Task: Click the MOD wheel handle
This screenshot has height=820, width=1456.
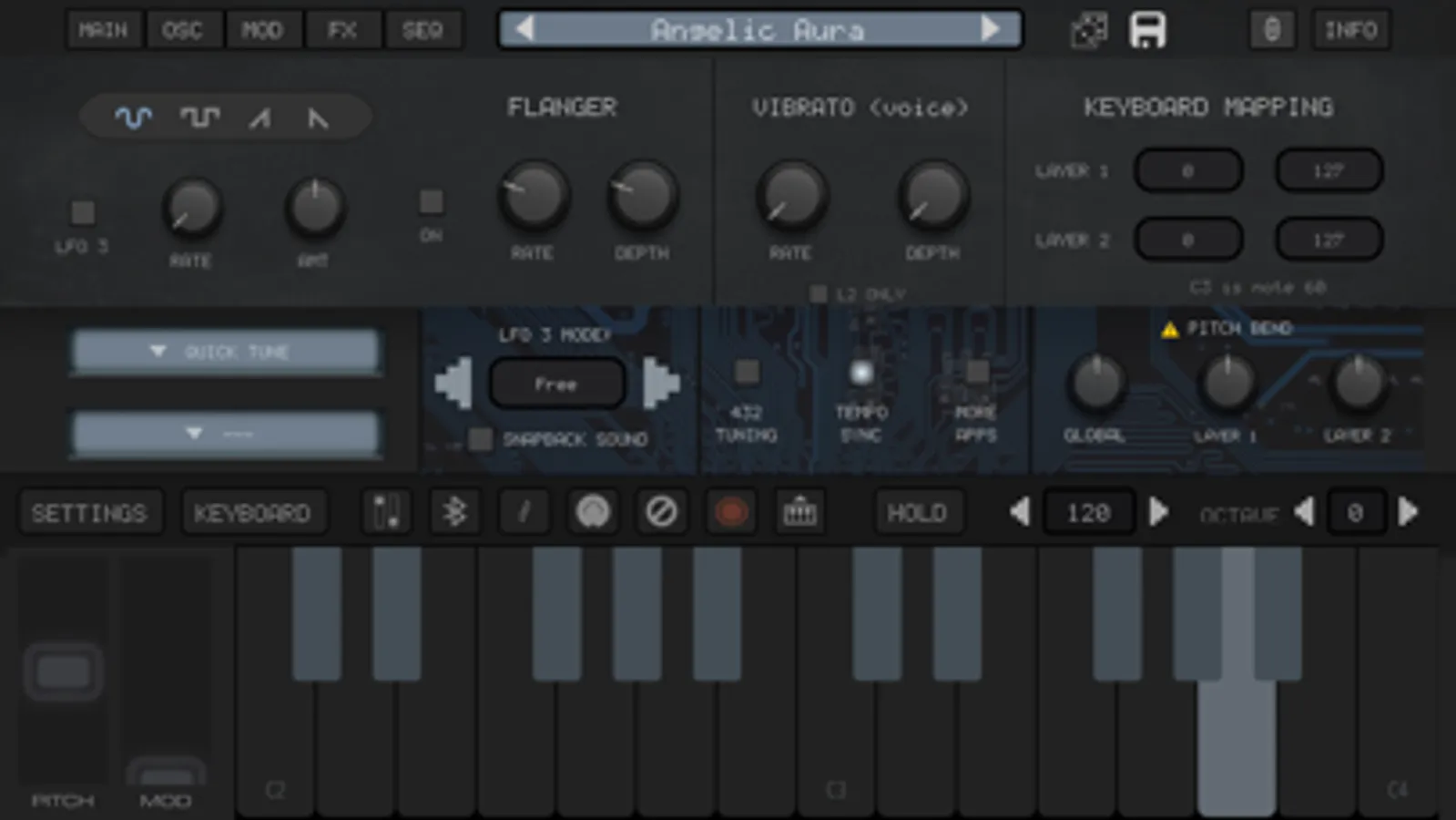Action: tap(166, 773)
